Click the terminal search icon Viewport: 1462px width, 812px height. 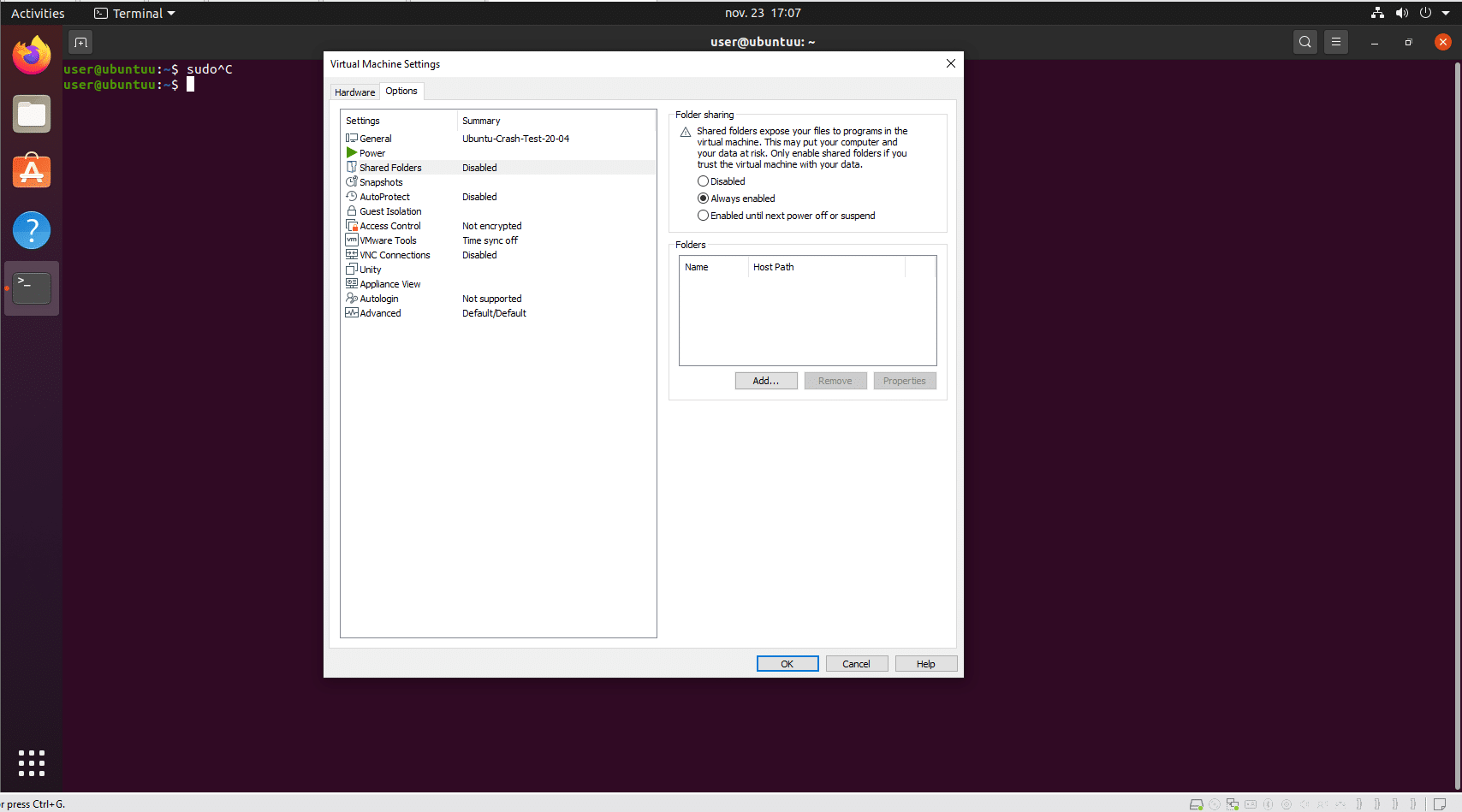point(1305,42)
